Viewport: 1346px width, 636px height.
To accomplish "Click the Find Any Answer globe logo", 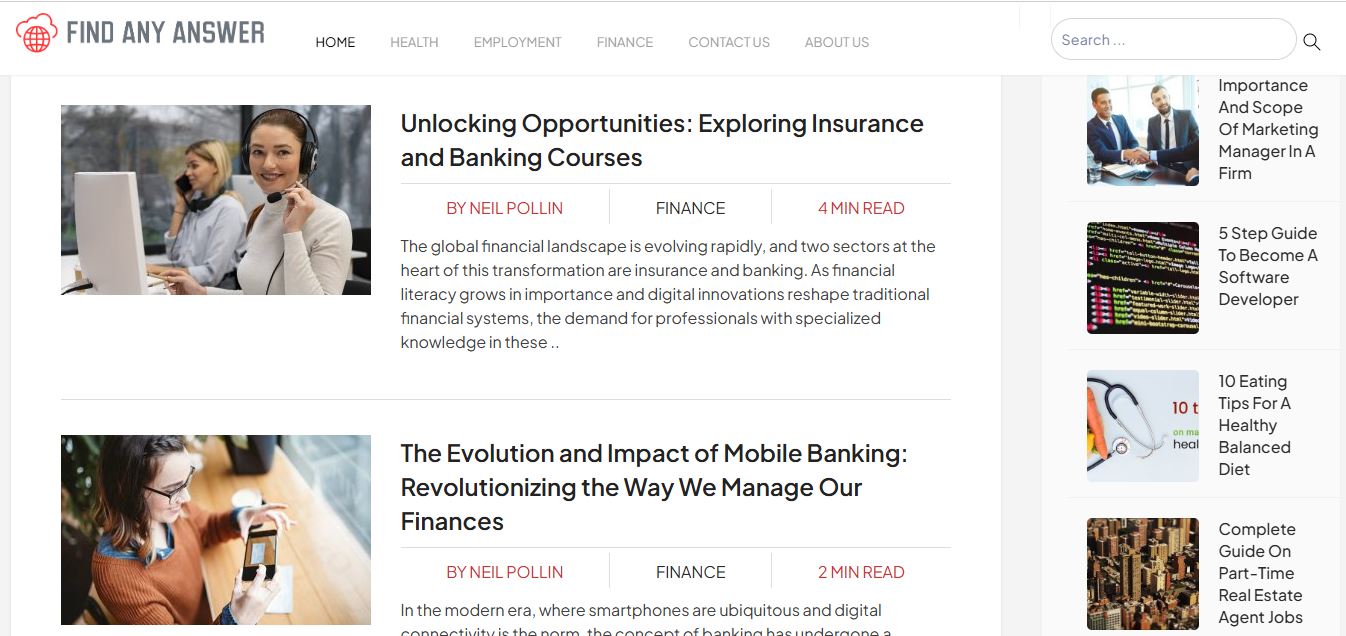I will [37, 33].
